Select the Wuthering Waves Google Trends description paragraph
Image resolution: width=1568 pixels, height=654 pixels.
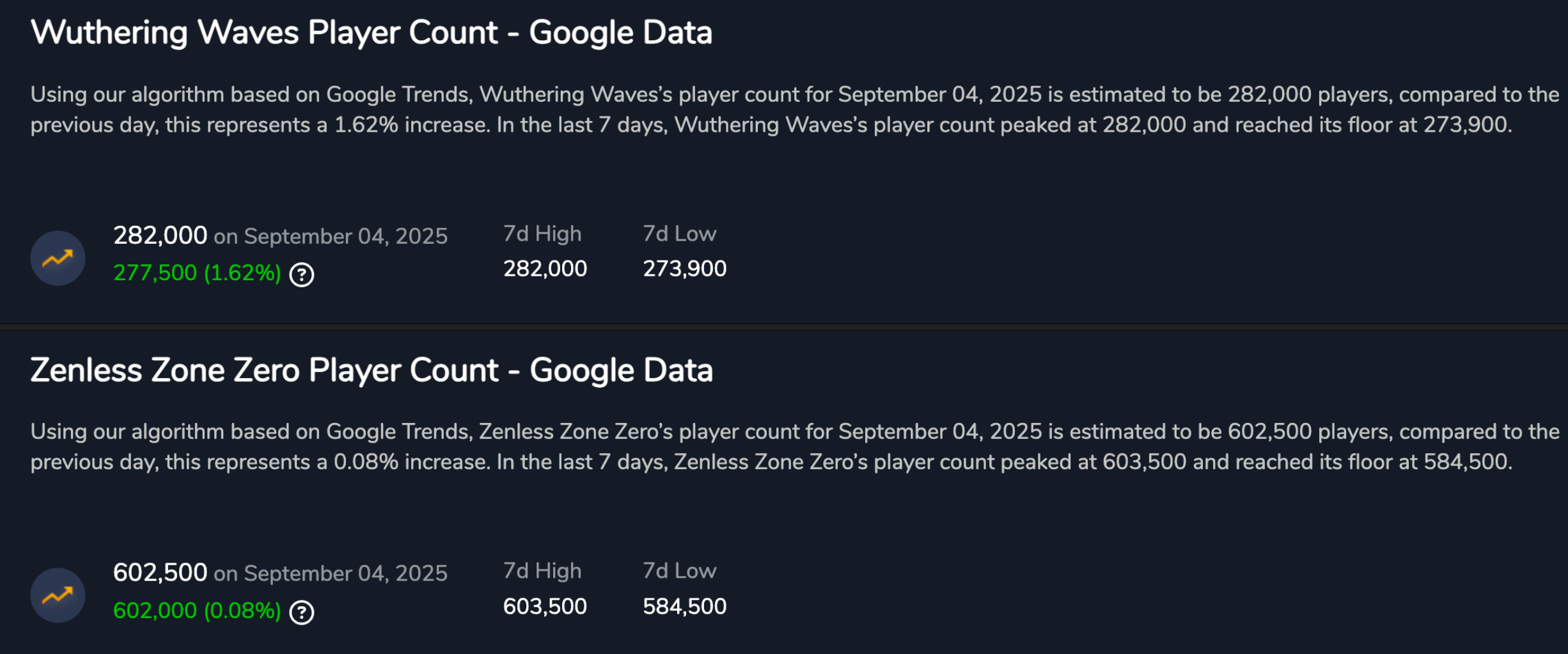793,109
